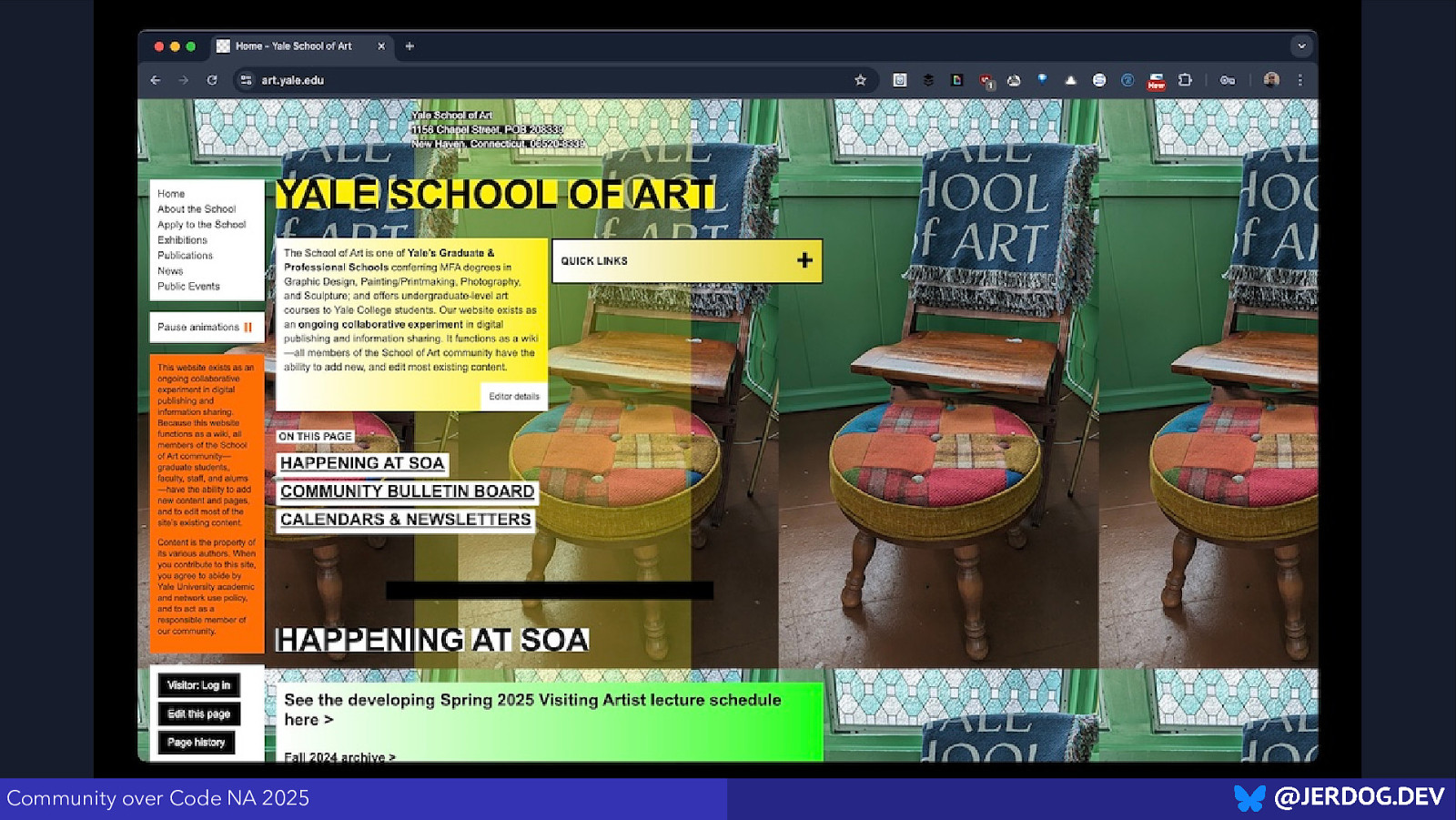The image size is (1456, 820).
Task: Expand the Quick Links panel
Action: point(687,261)
